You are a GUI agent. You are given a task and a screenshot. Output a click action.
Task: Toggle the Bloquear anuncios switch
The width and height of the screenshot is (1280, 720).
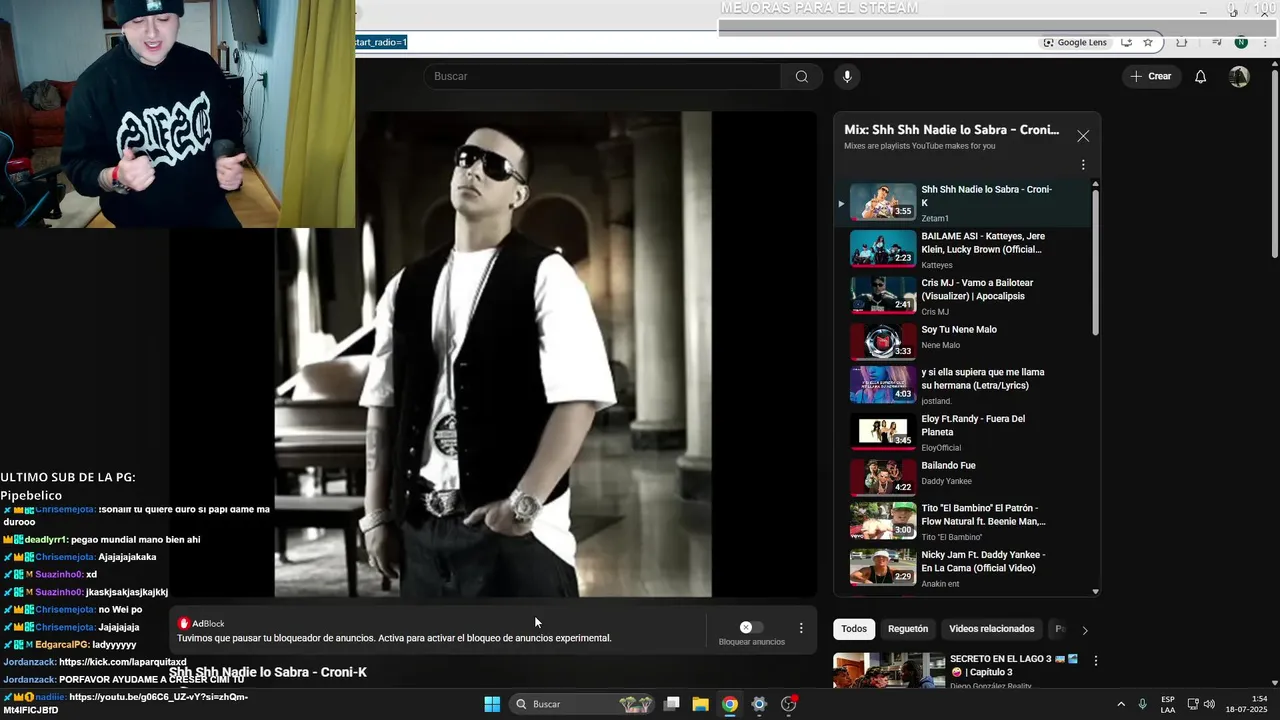(x=751, y=627)
